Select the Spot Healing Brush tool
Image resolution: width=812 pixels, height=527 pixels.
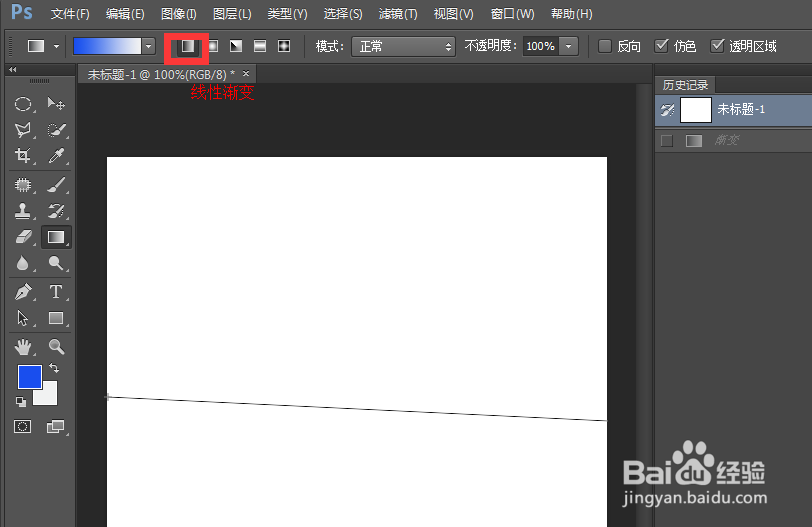tap(23, 185)
